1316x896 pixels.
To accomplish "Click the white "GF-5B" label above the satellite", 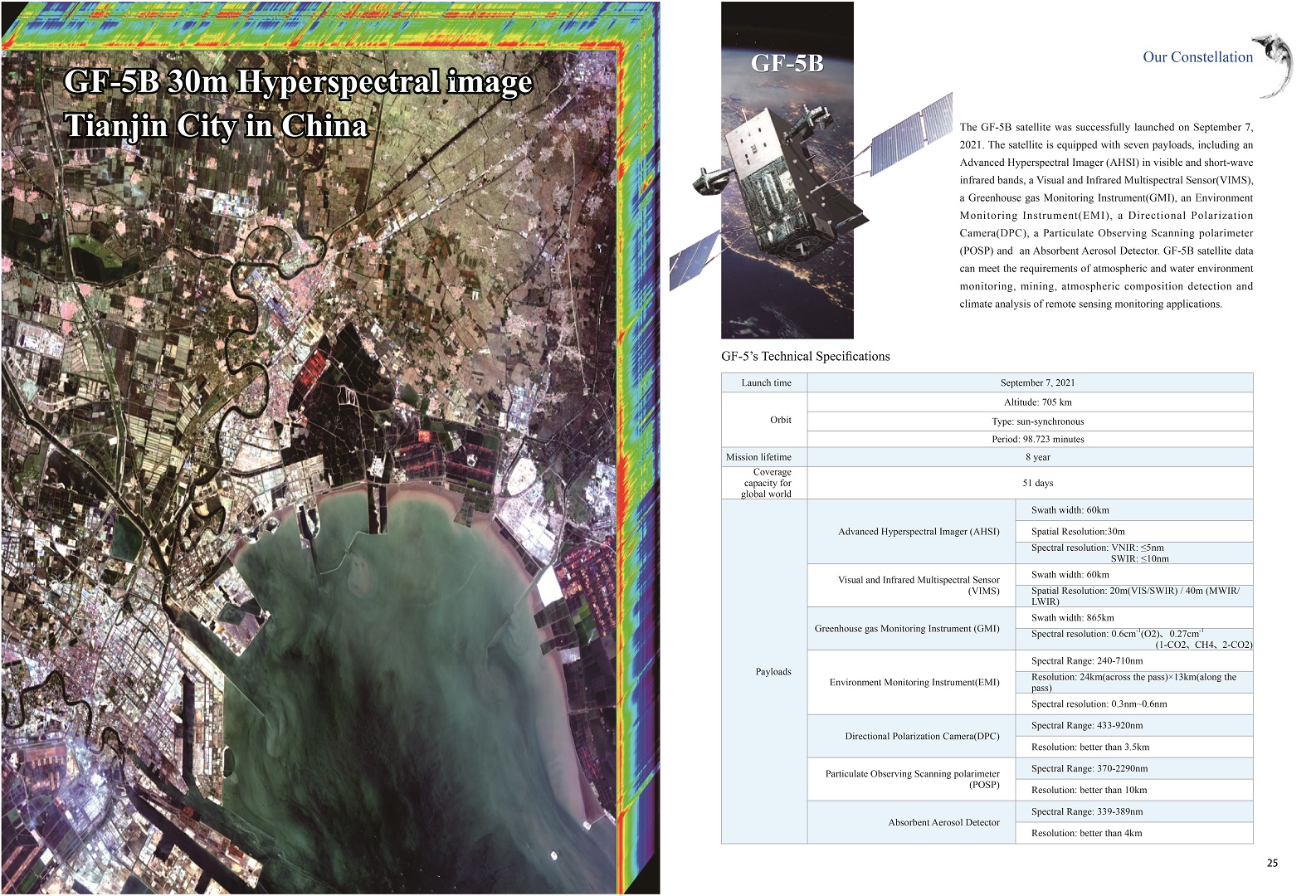I will click(787, 64).
